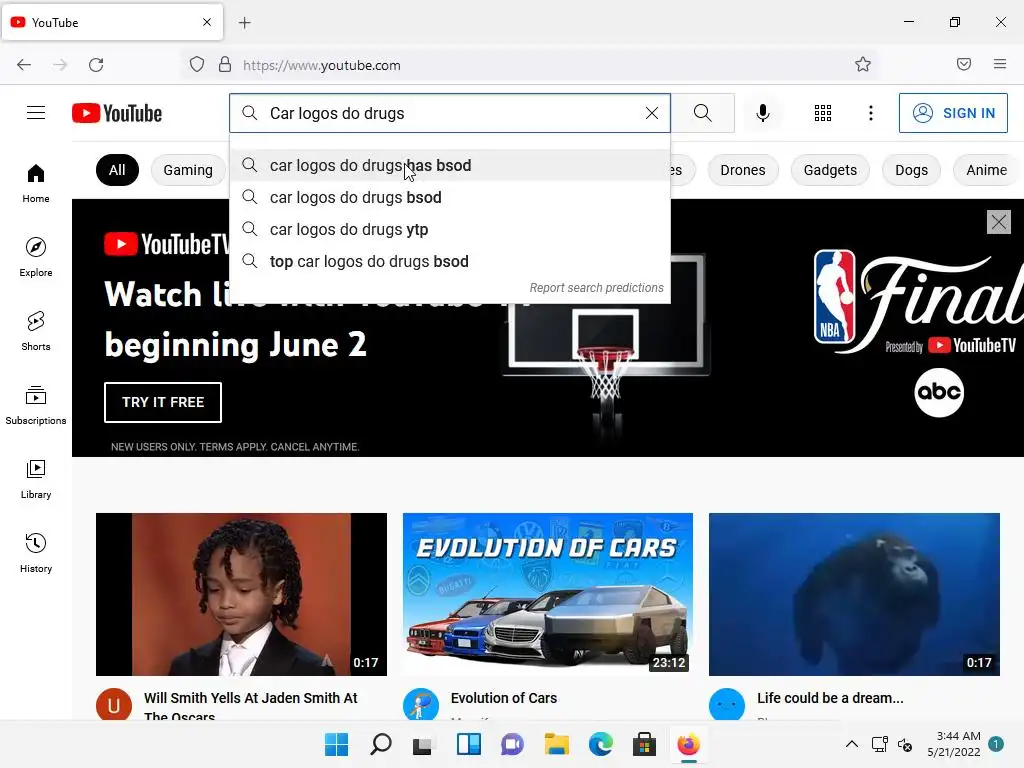
Task: Select the Gadgets filter chip
Action: point(830,170)
